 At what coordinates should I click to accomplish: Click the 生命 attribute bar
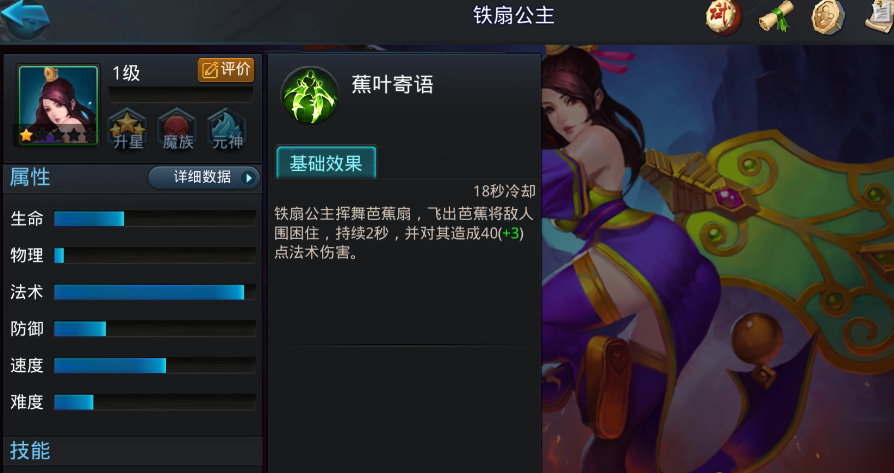click(155, 218)
